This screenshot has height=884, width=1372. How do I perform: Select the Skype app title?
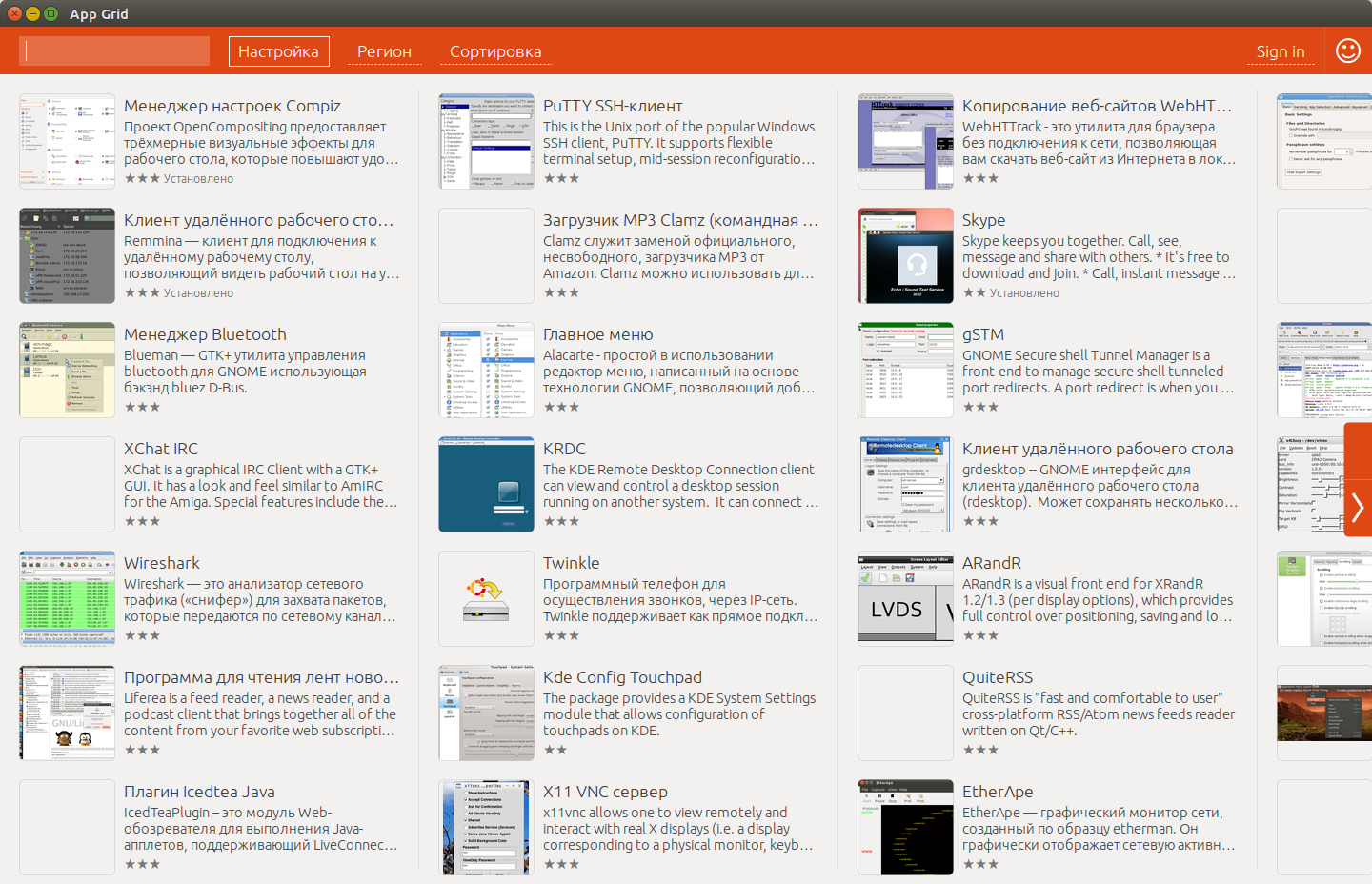coord(983,220)
